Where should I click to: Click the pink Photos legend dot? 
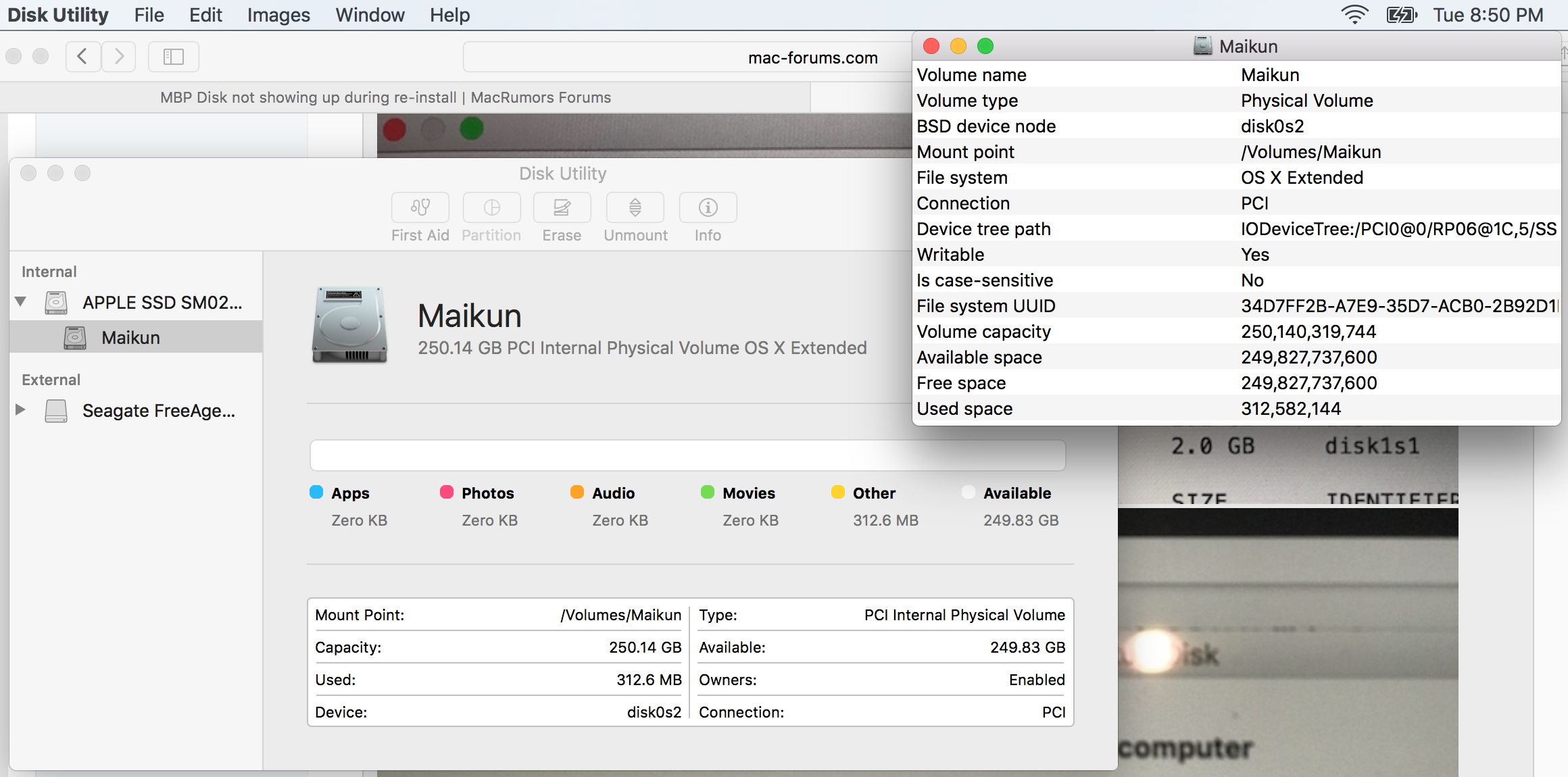click(447, 492)
